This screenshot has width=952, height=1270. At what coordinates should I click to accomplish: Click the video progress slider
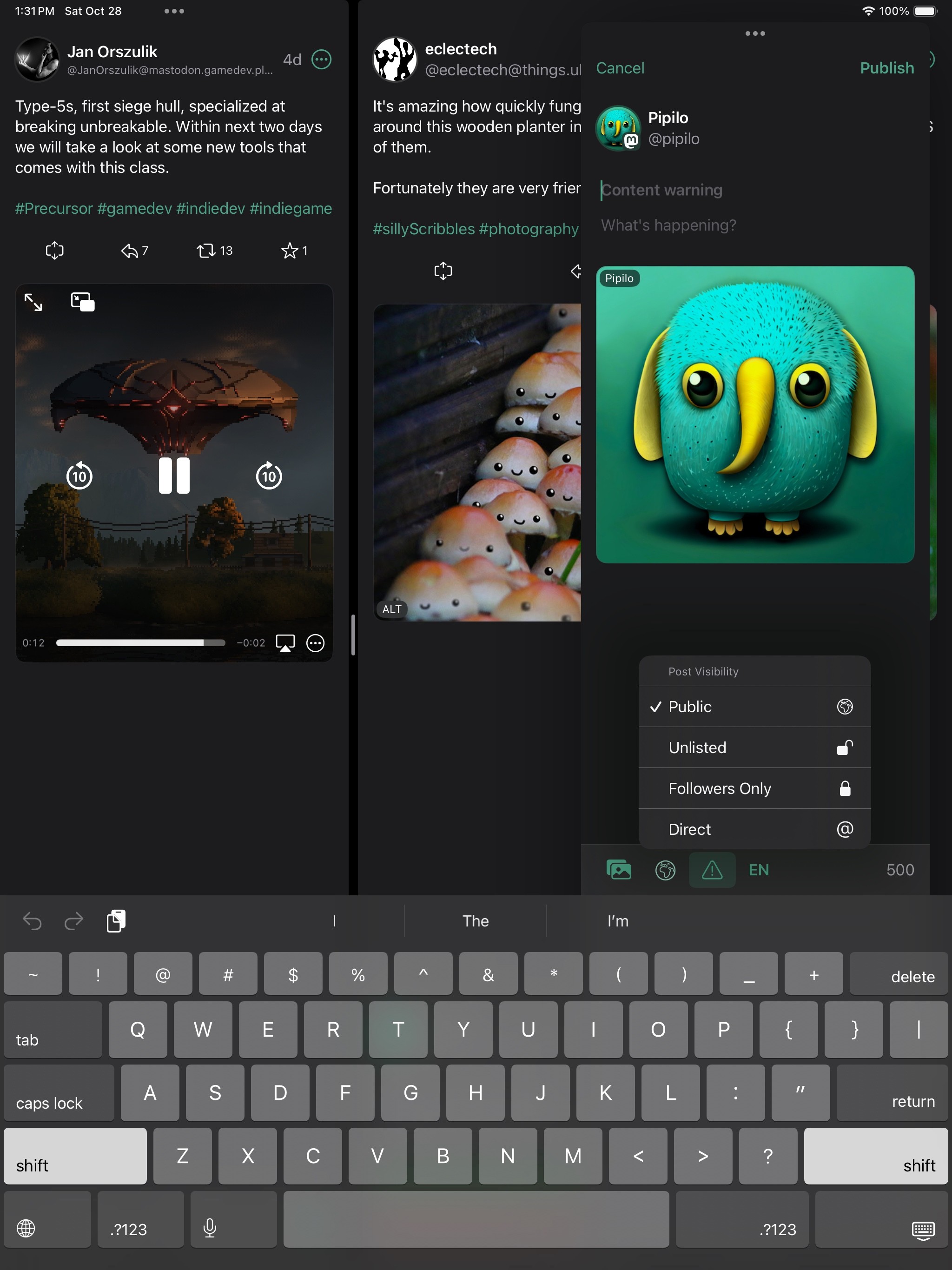click(x=141, y=643)
